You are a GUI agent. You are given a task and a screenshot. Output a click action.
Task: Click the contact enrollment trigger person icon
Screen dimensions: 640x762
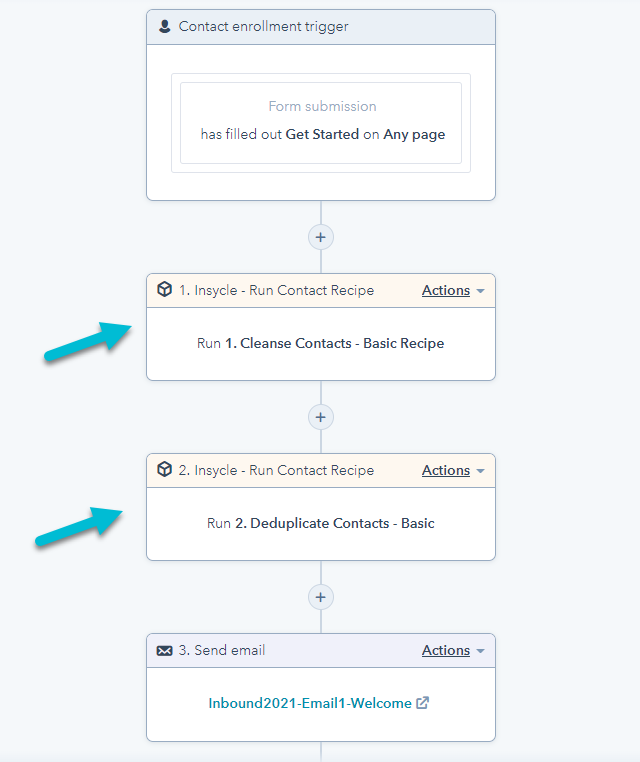(x=165, y=26)
